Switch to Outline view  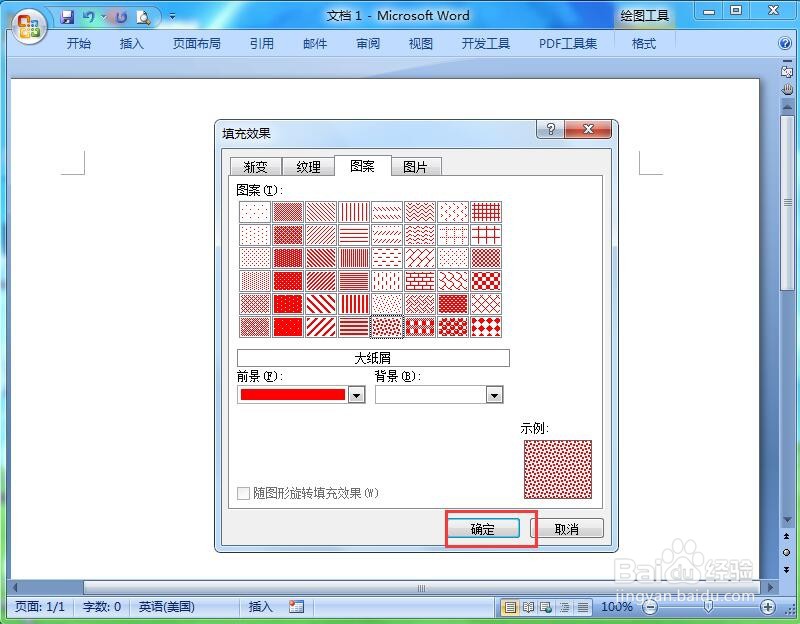[x=565, y=607]
